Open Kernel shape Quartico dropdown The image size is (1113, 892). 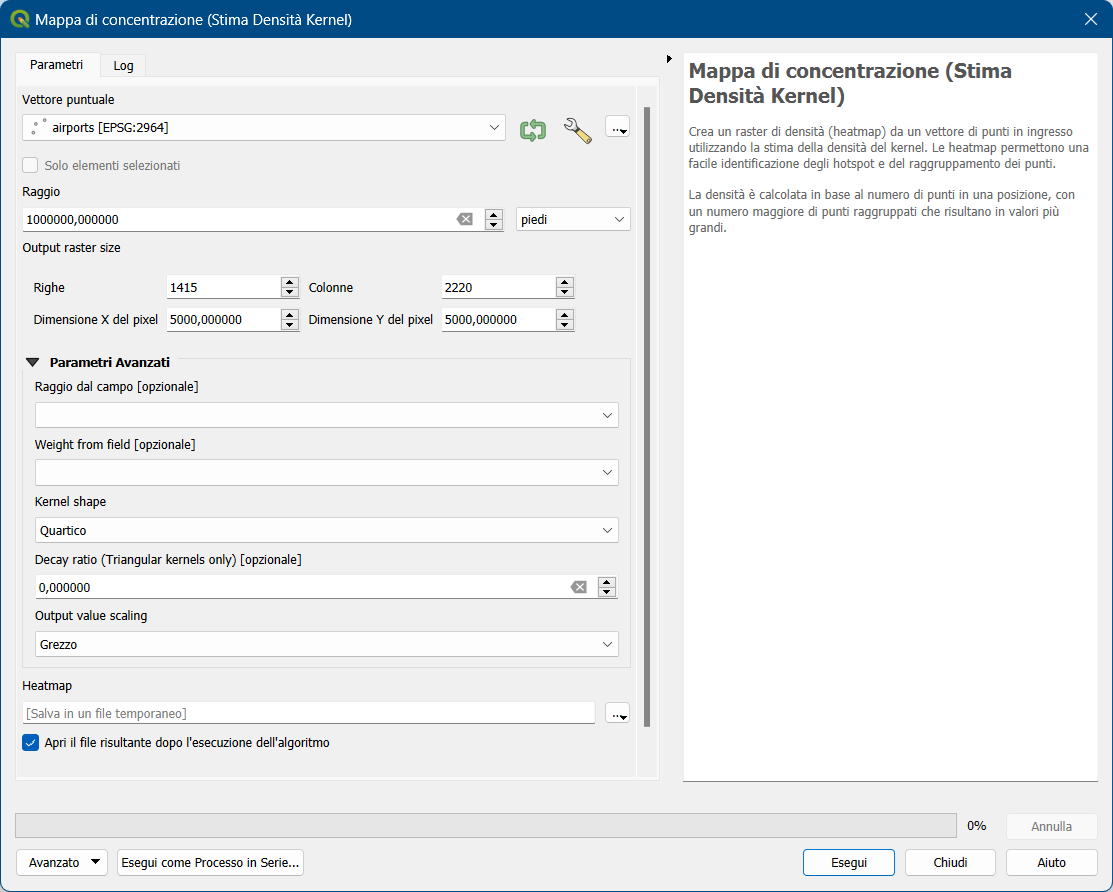pos(327,530)
